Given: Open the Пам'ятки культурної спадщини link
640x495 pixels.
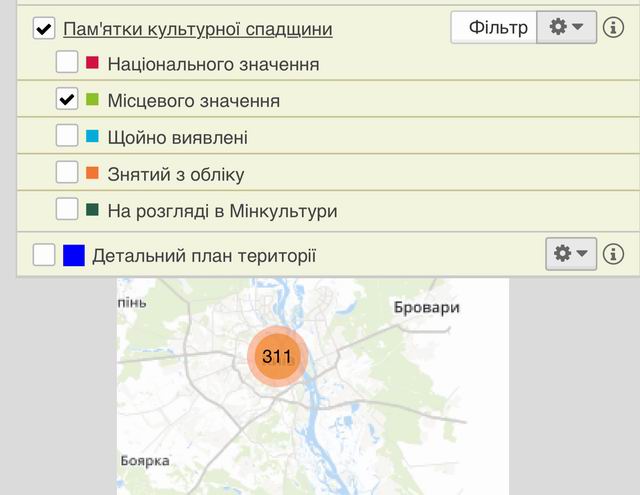Looking at the screenshot, I should click(198, 29).
